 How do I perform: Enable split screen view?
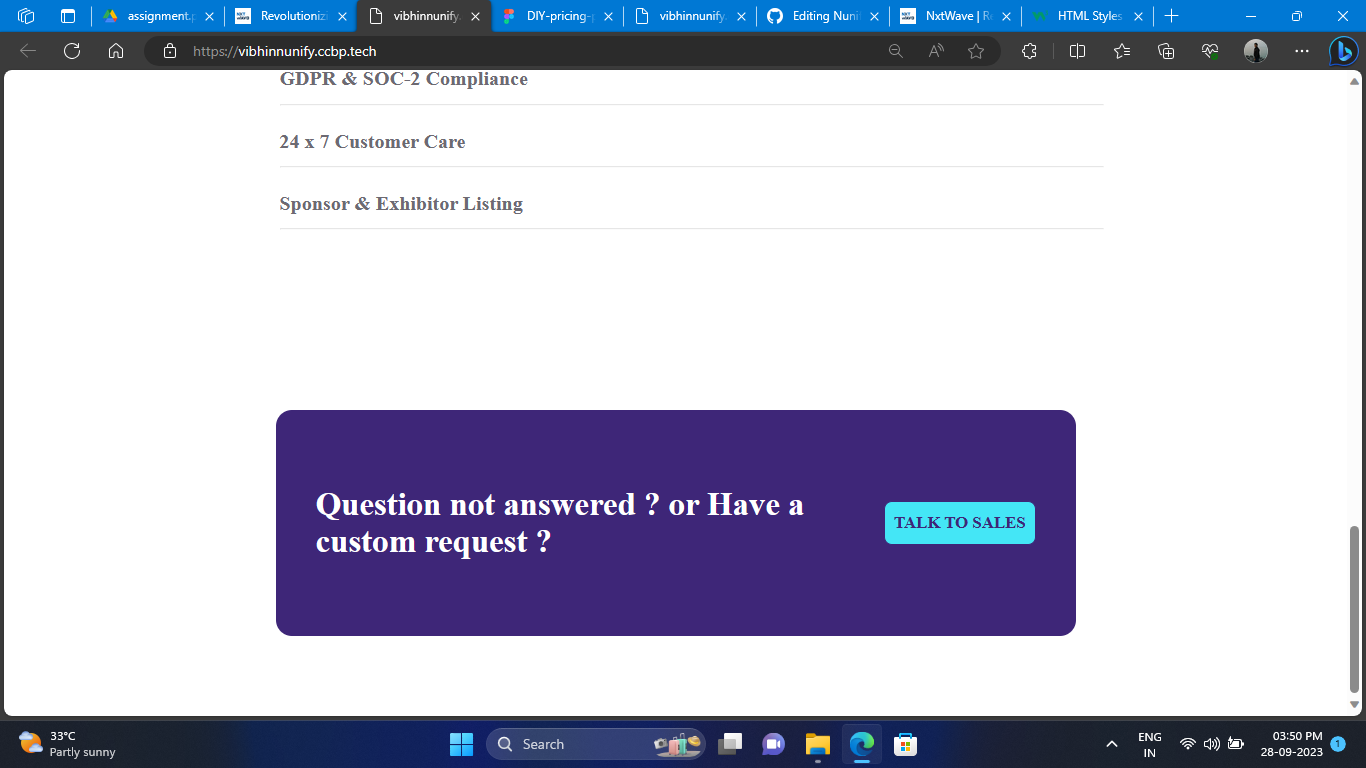1077,50
